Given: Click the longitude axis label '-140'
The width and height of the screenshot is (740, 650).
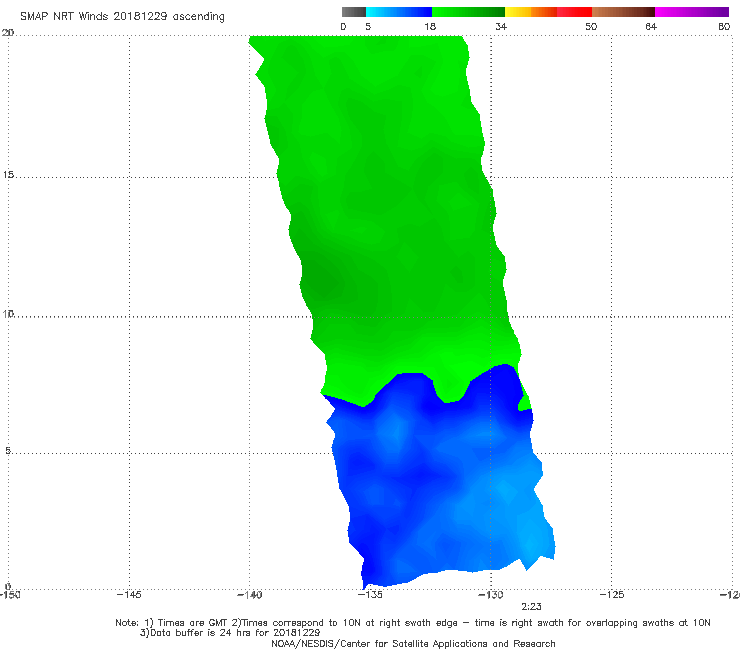Looking at the screenshot, I should 249,594.
